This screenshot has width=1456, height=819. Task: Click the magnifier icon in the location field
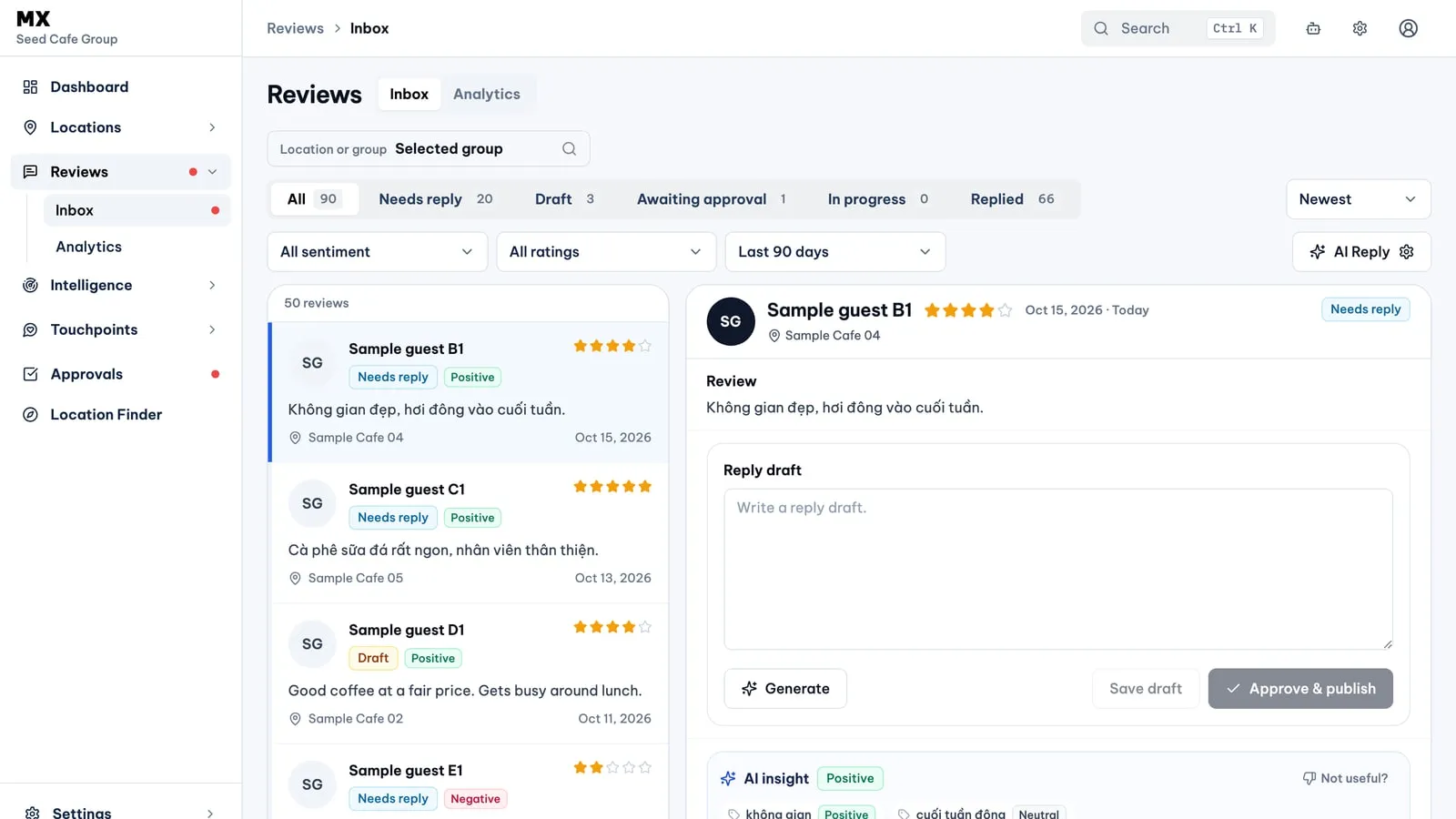coord(569,149)
